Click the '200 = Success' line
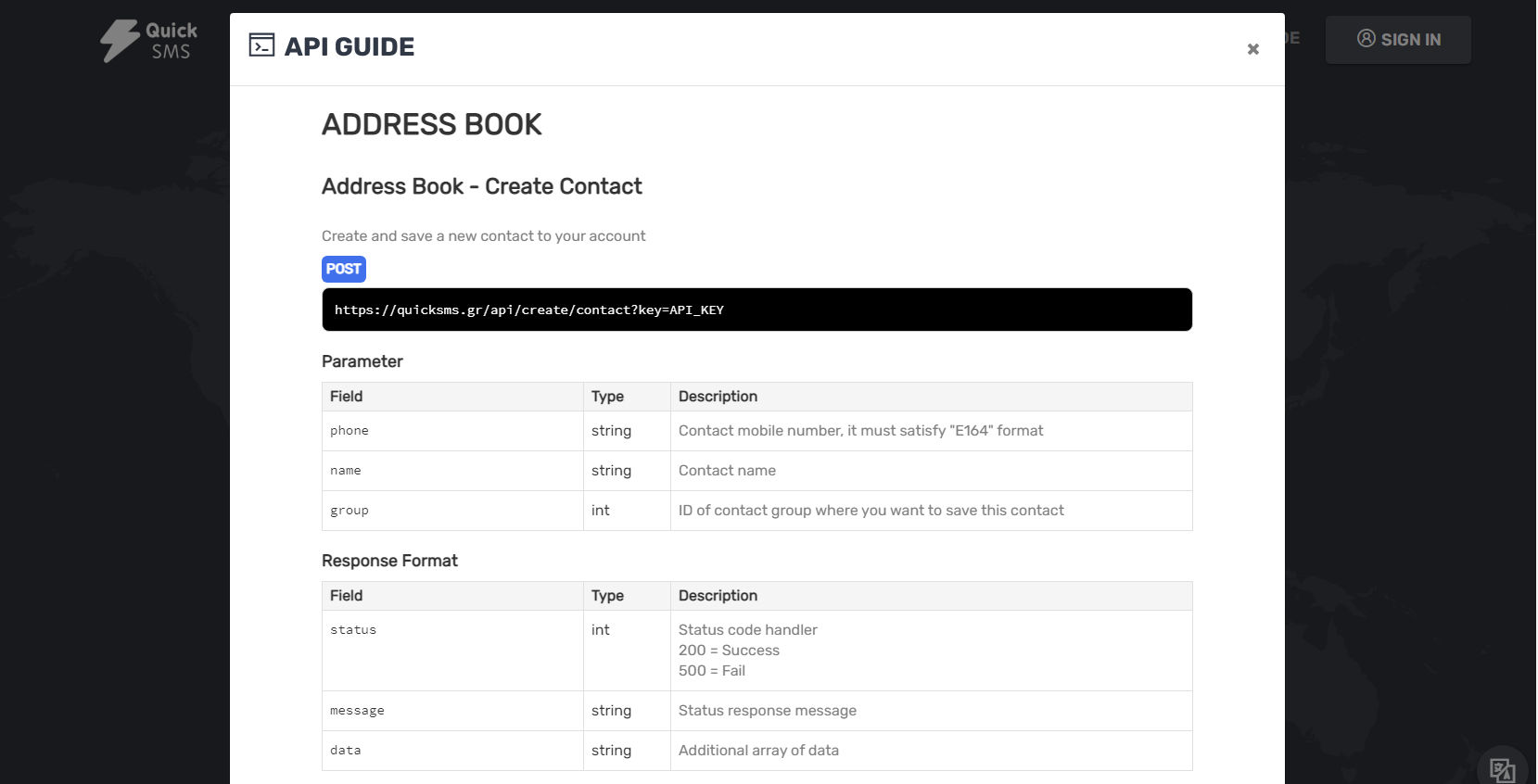Image resolution: width=1538 pixels, height=784 pixels. 729,651
